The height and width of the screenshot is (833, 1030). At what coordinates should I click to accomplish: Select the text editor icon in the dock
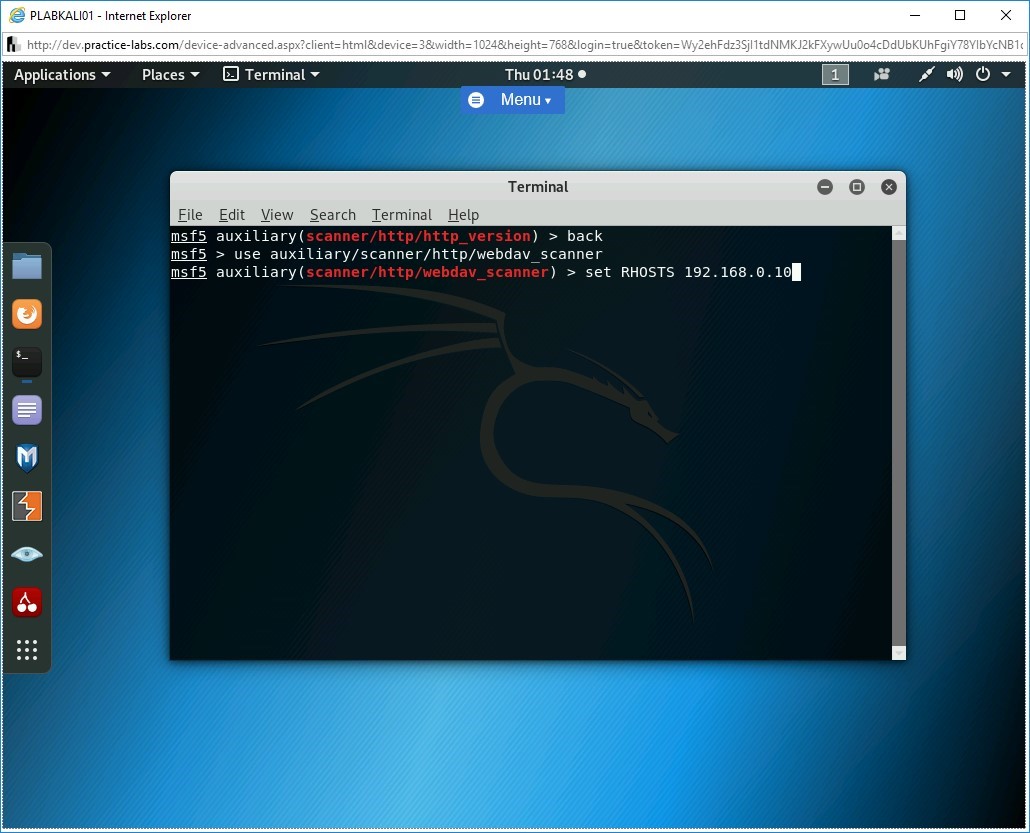point(26,410)
